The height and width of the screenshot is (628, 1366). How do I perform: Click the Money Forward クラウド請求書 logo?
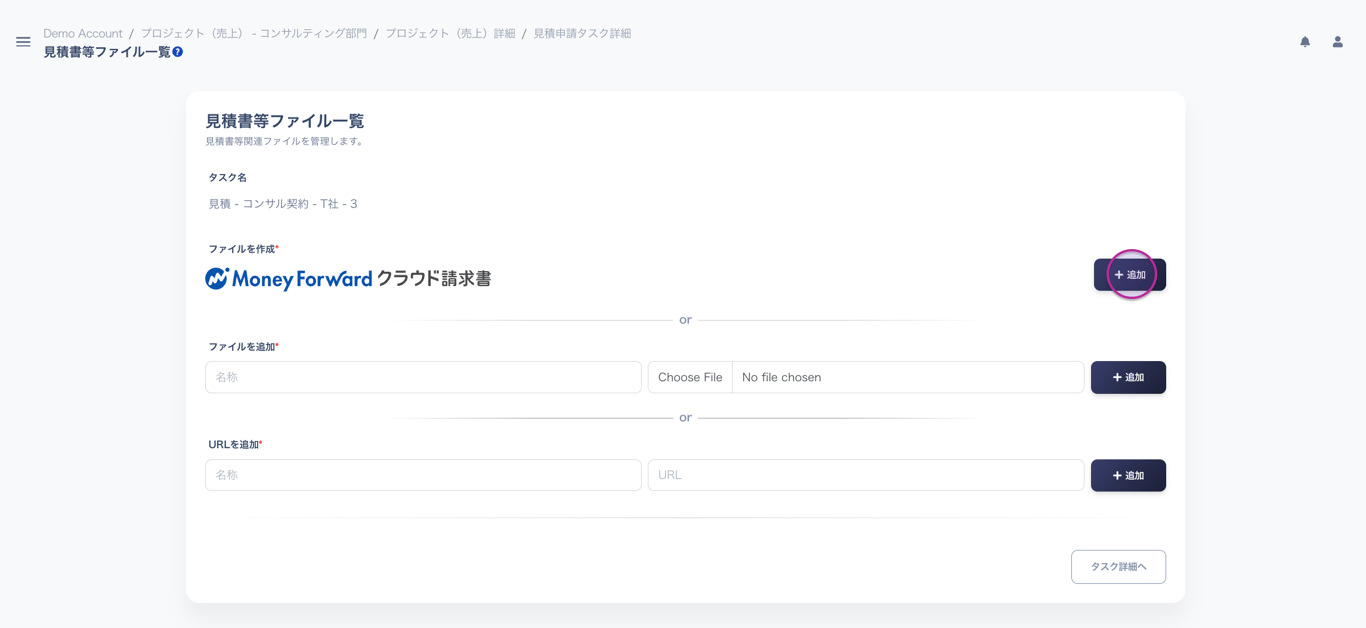348,278
